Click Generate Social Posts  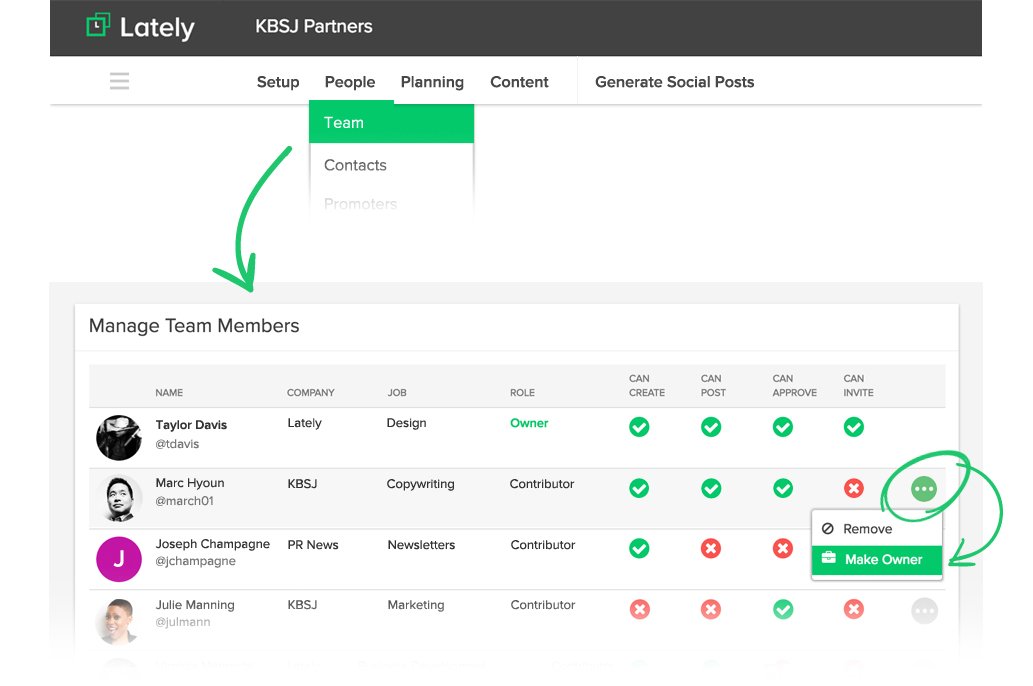click(x=675, y=82)
